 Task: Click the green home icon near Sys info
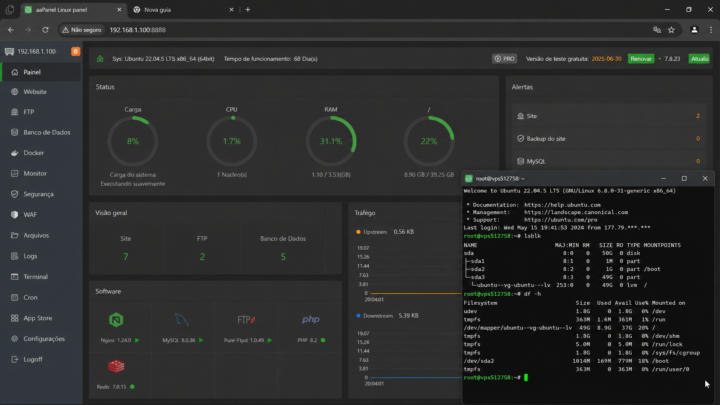100,59
